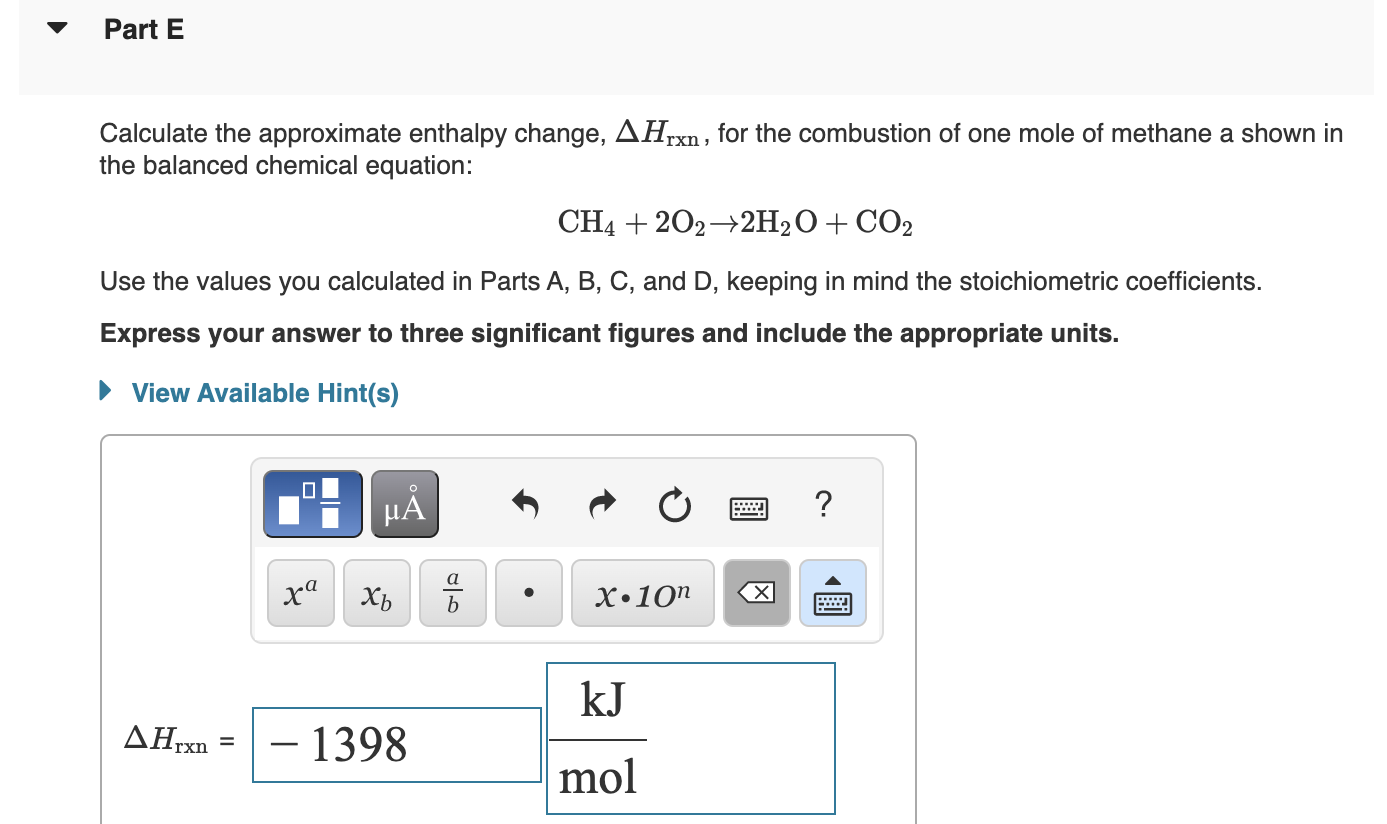1387x824 pixels.
Task: Undo the last answer edit
Action: [525, 505]
